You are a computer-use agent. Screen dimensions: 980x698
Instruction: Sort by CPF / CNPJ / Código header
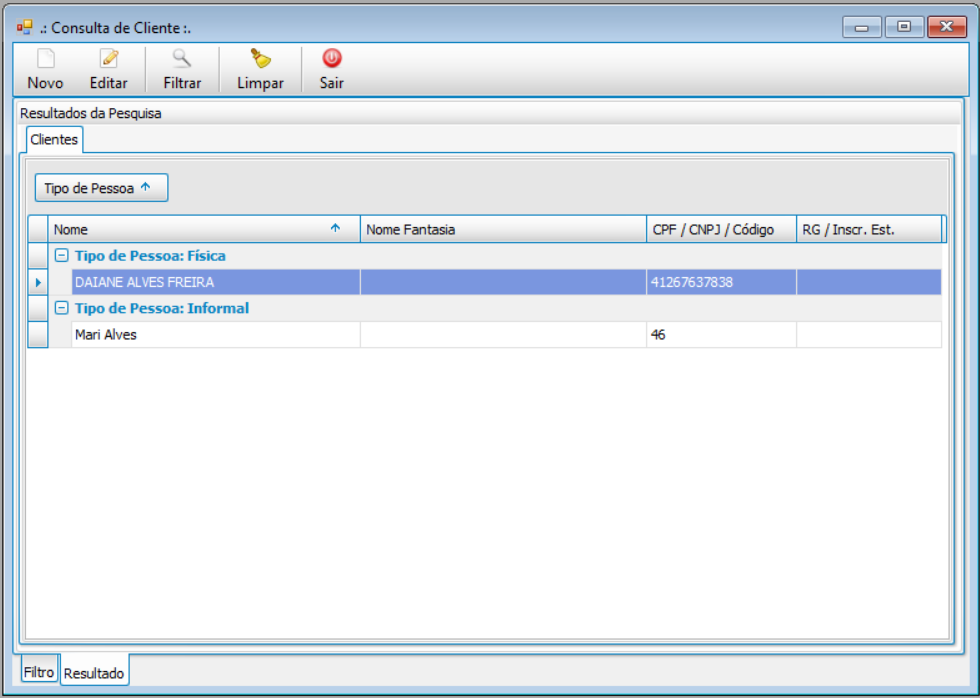721,229
